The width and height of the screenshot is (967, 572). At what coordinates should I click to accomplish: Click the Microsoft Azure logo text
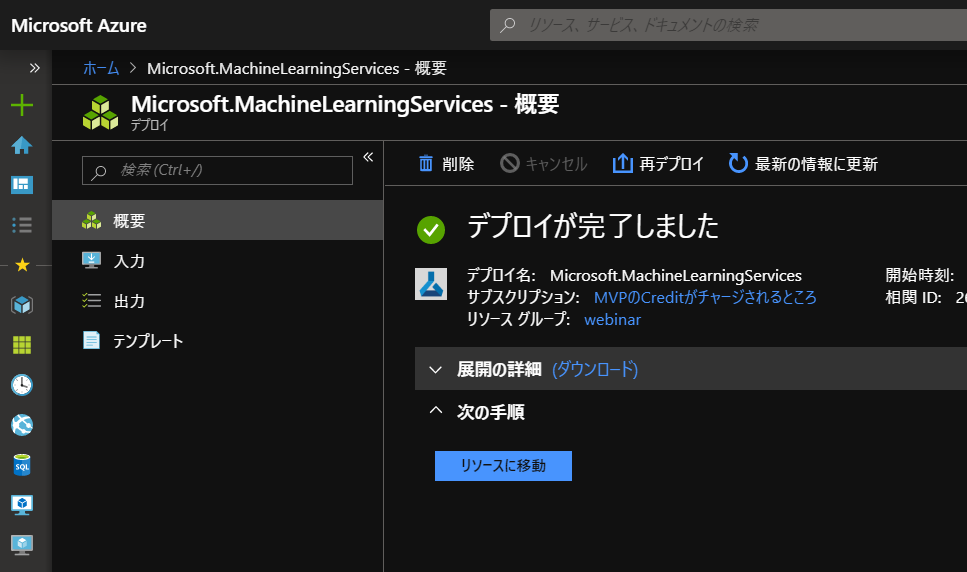click(x=79, y=25)
